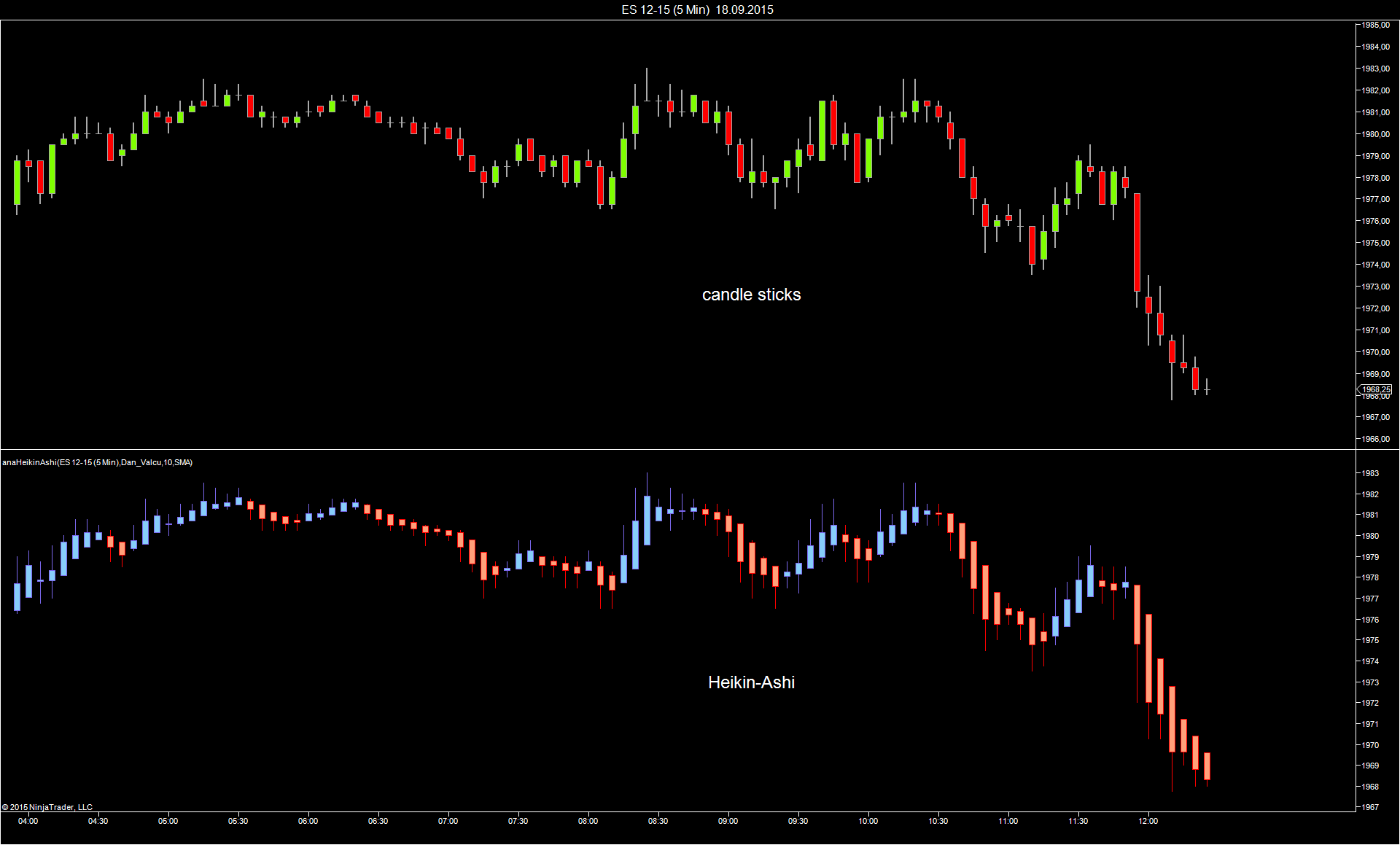
Task: Click the 04:00 time axis label
Action: coord(28,821)
